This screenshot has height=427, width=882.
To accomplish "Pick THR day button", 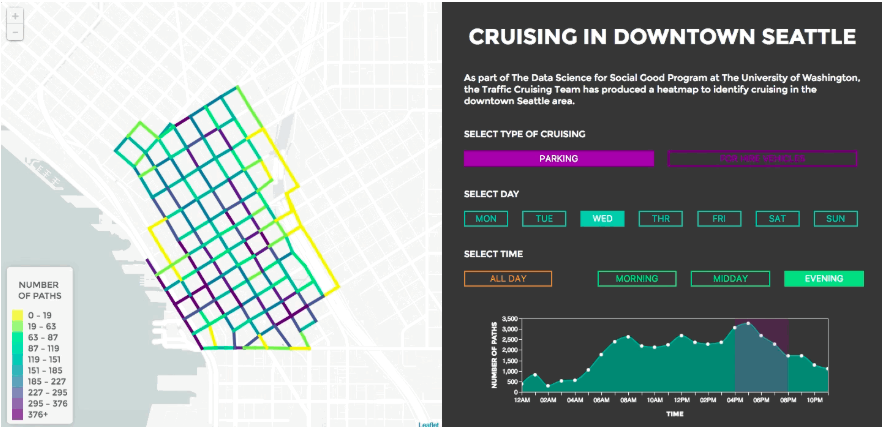I will [661, 219].
